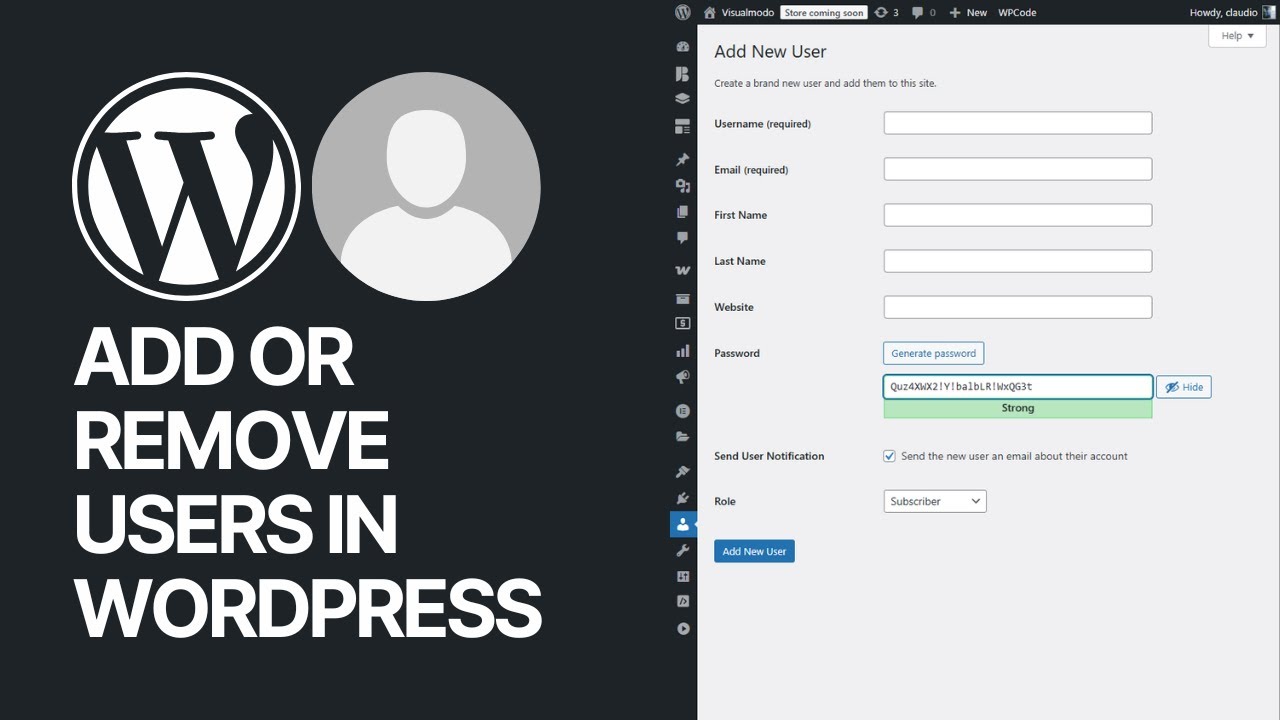Image resolution: width=1280 pixels, height=720 pixels.
Task: Uncheck Send User Notification checkbox
Action: click(889, 456)
